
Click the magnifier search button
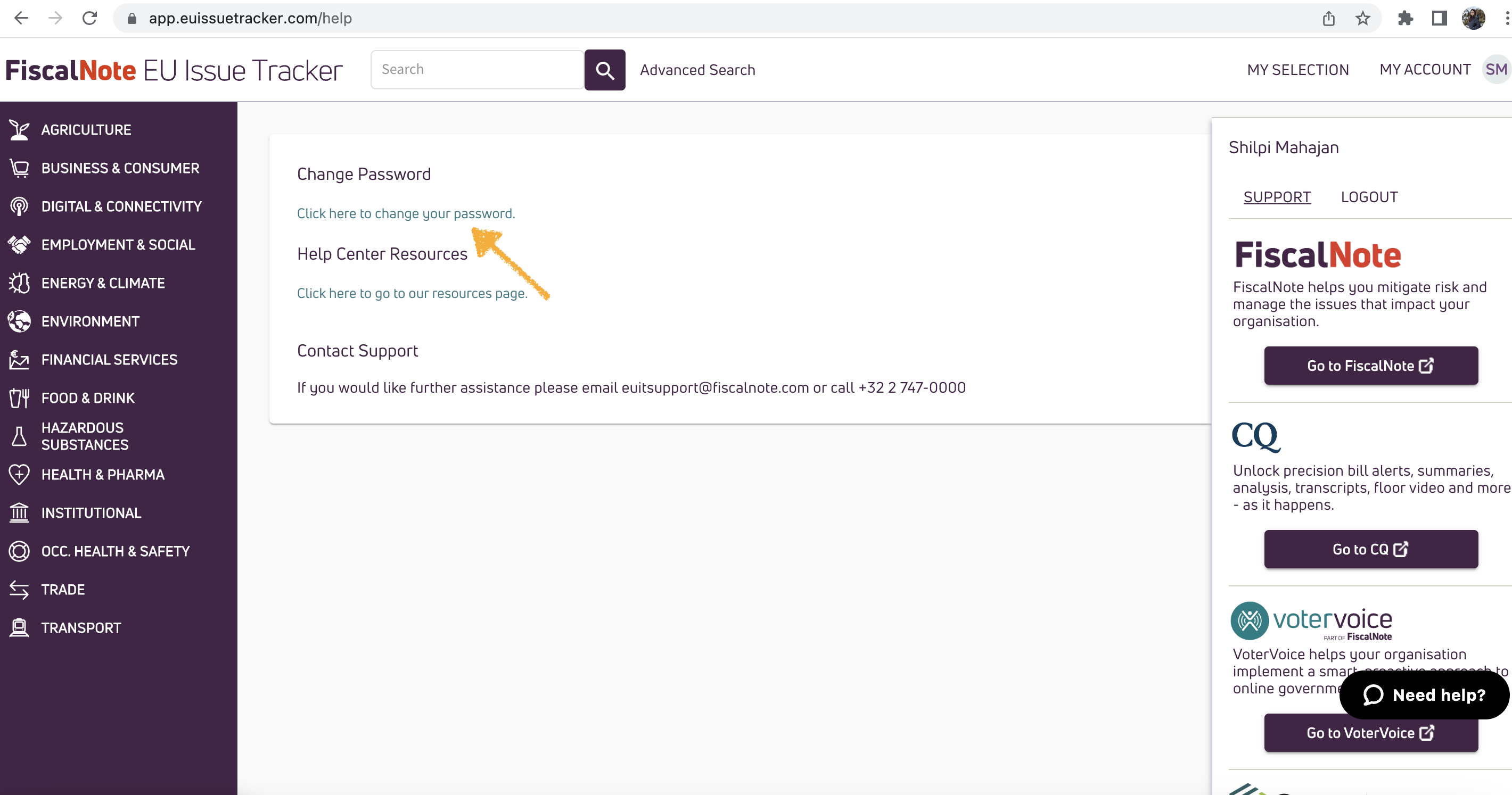point(605,70)
